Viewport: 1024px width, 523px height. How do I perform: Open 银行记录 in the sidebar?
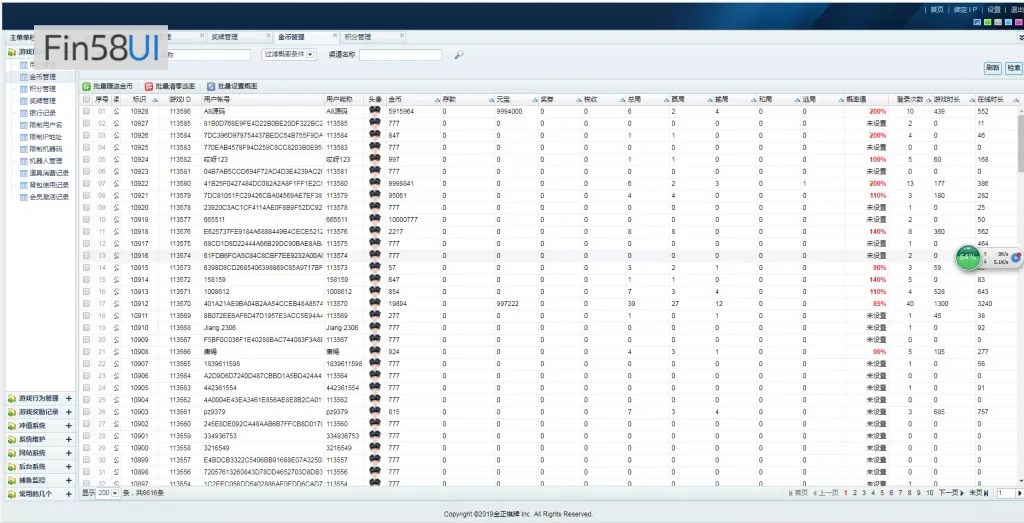[x=42, y=112]
